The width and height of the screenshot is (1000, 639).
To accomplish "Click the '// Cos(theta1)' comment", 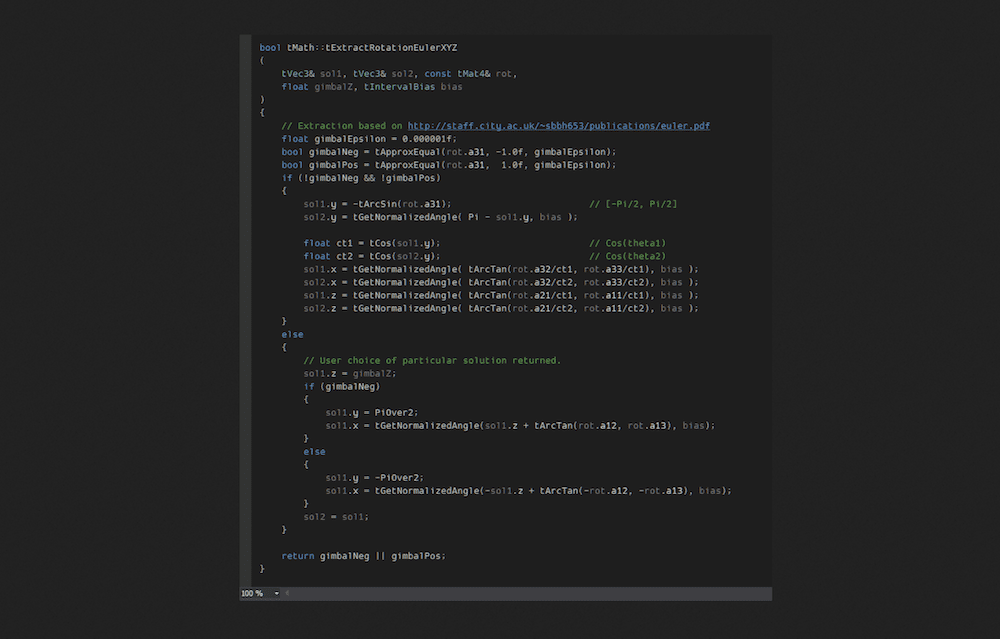I will (628, 242).
